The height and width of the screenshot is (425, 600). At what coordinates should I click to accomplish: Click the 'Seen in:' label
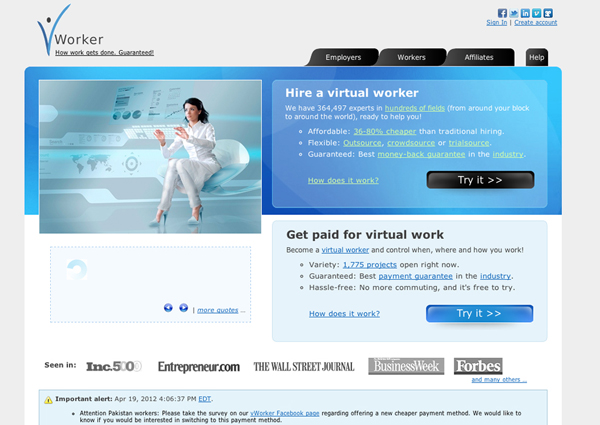(60, 365)
